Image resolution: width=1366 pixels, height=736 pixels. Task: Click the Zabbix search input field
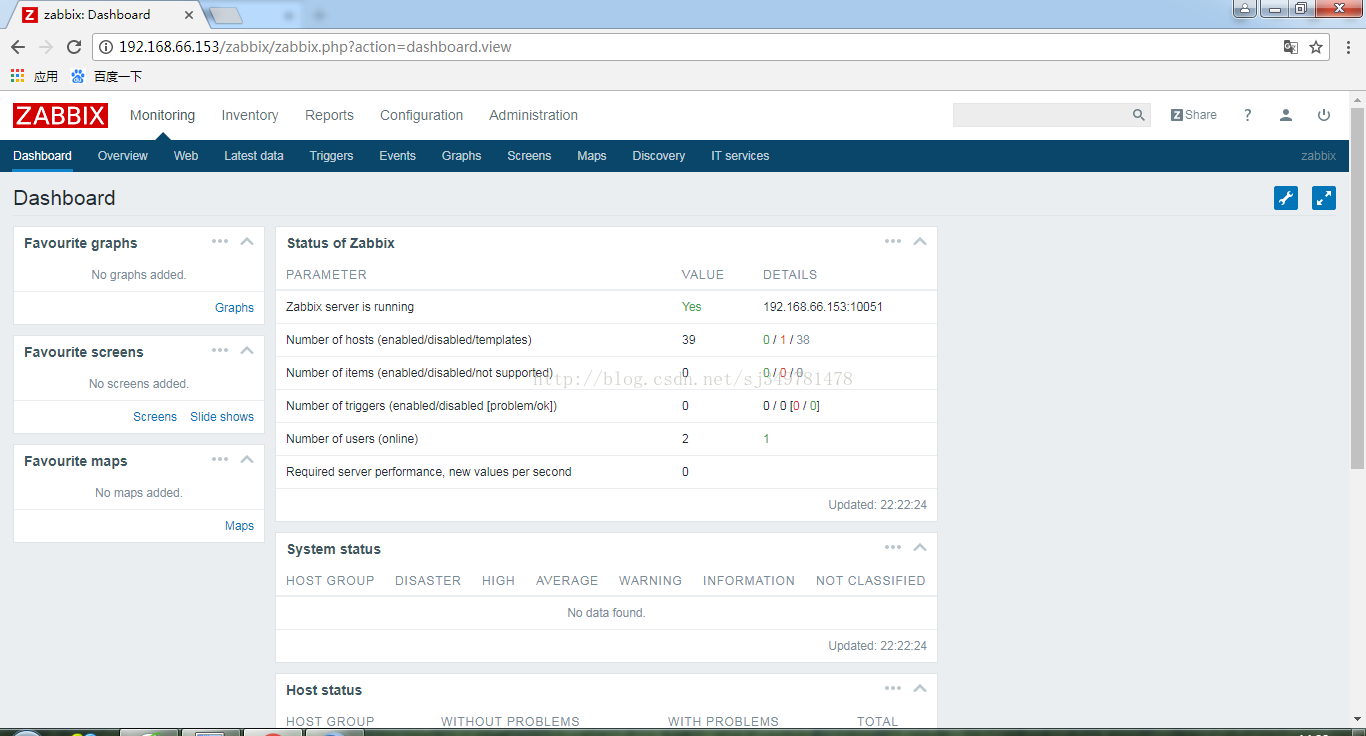tap(1041, 115)
